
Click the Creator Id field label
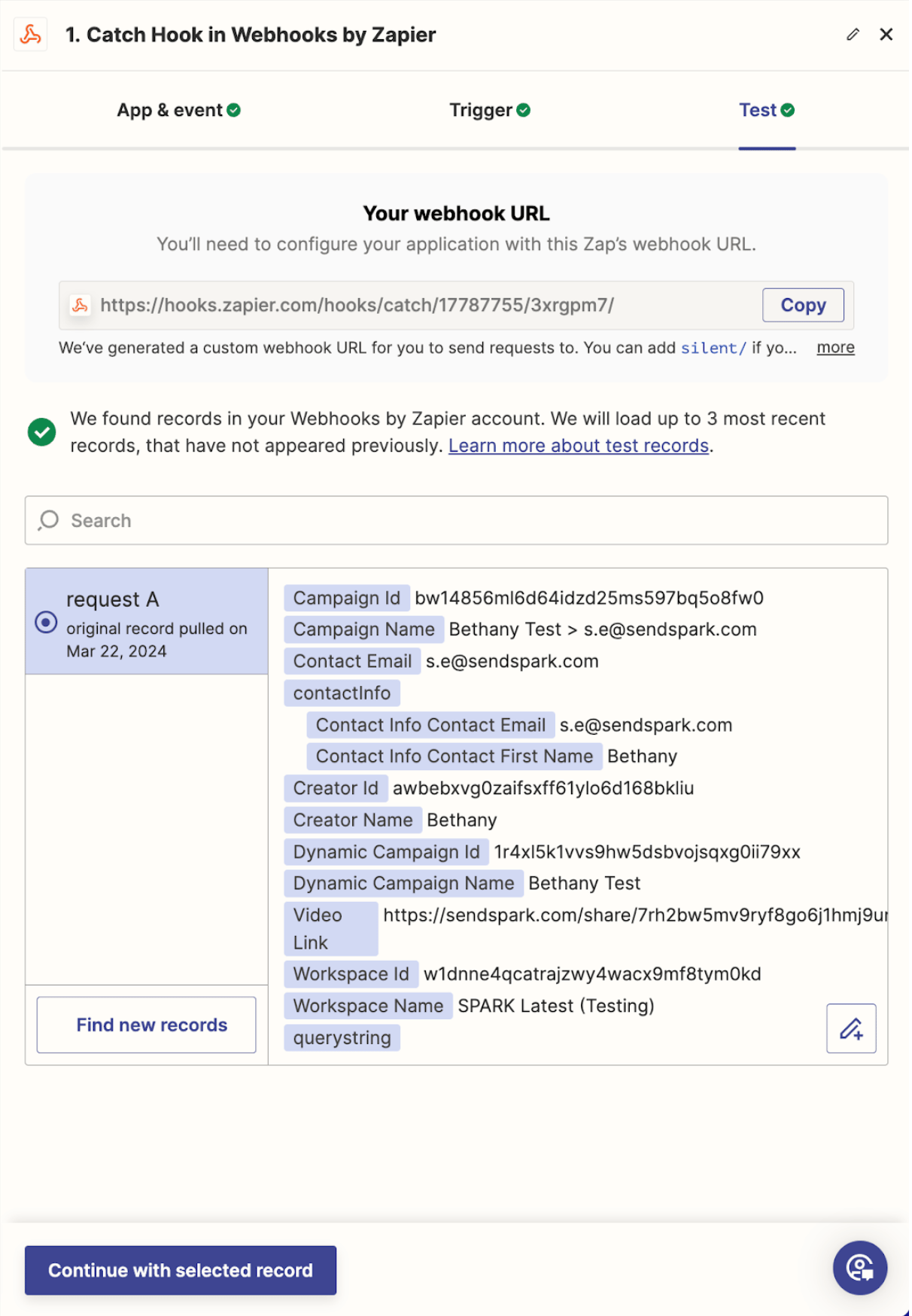coord(336,788)
